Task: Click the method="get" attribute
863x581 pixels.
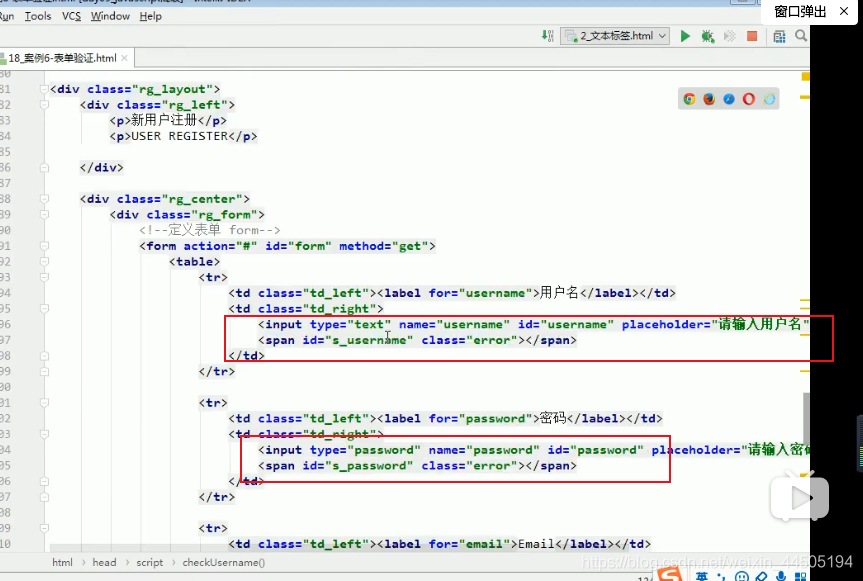Action: tap(384, 246)
